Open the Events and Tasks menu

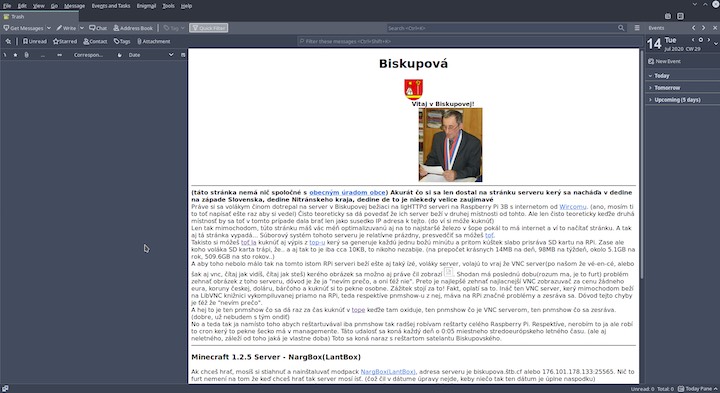tap(111, 6)
